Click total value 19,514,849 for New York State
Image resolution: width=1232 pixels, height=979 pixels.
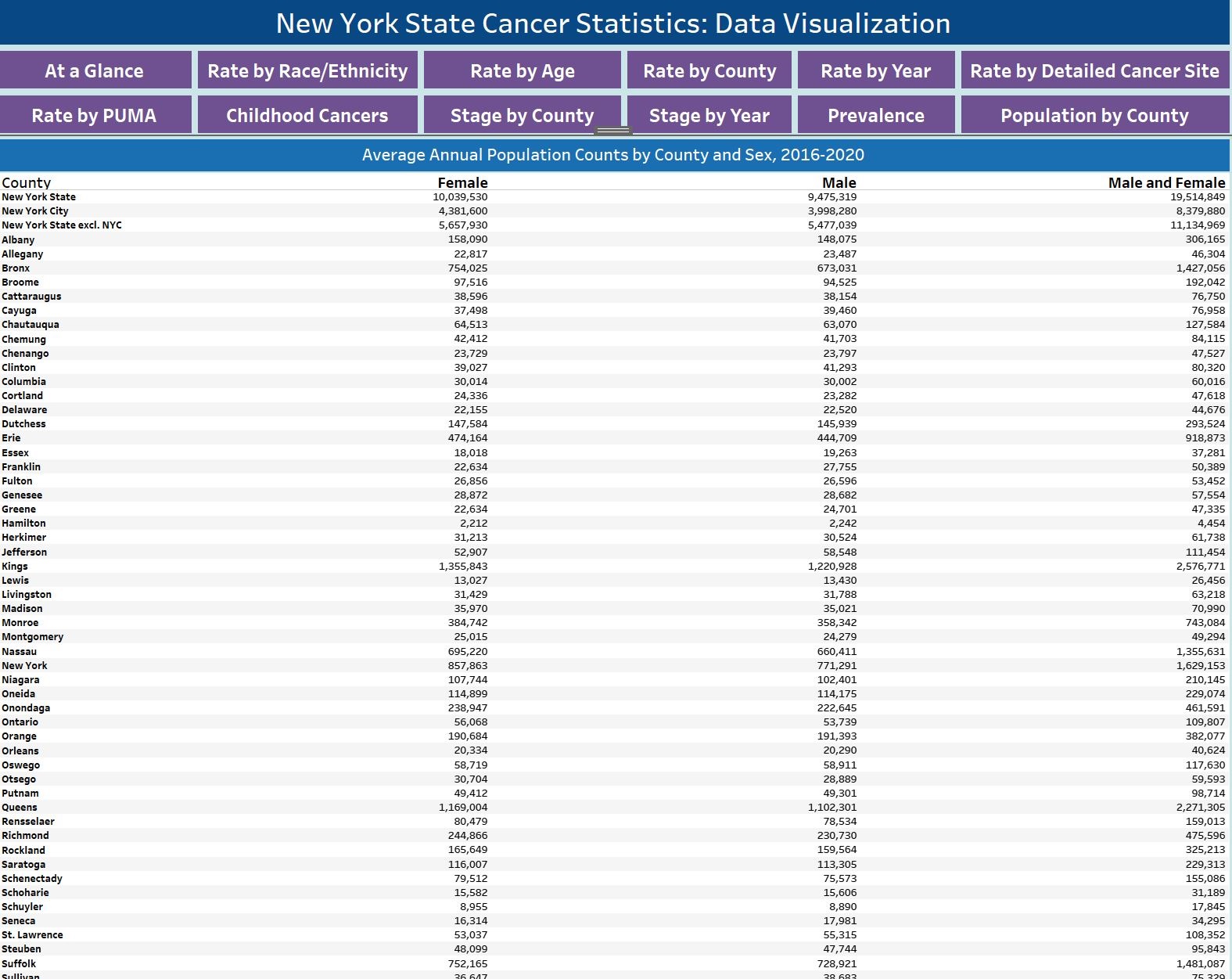point(1198,197)
